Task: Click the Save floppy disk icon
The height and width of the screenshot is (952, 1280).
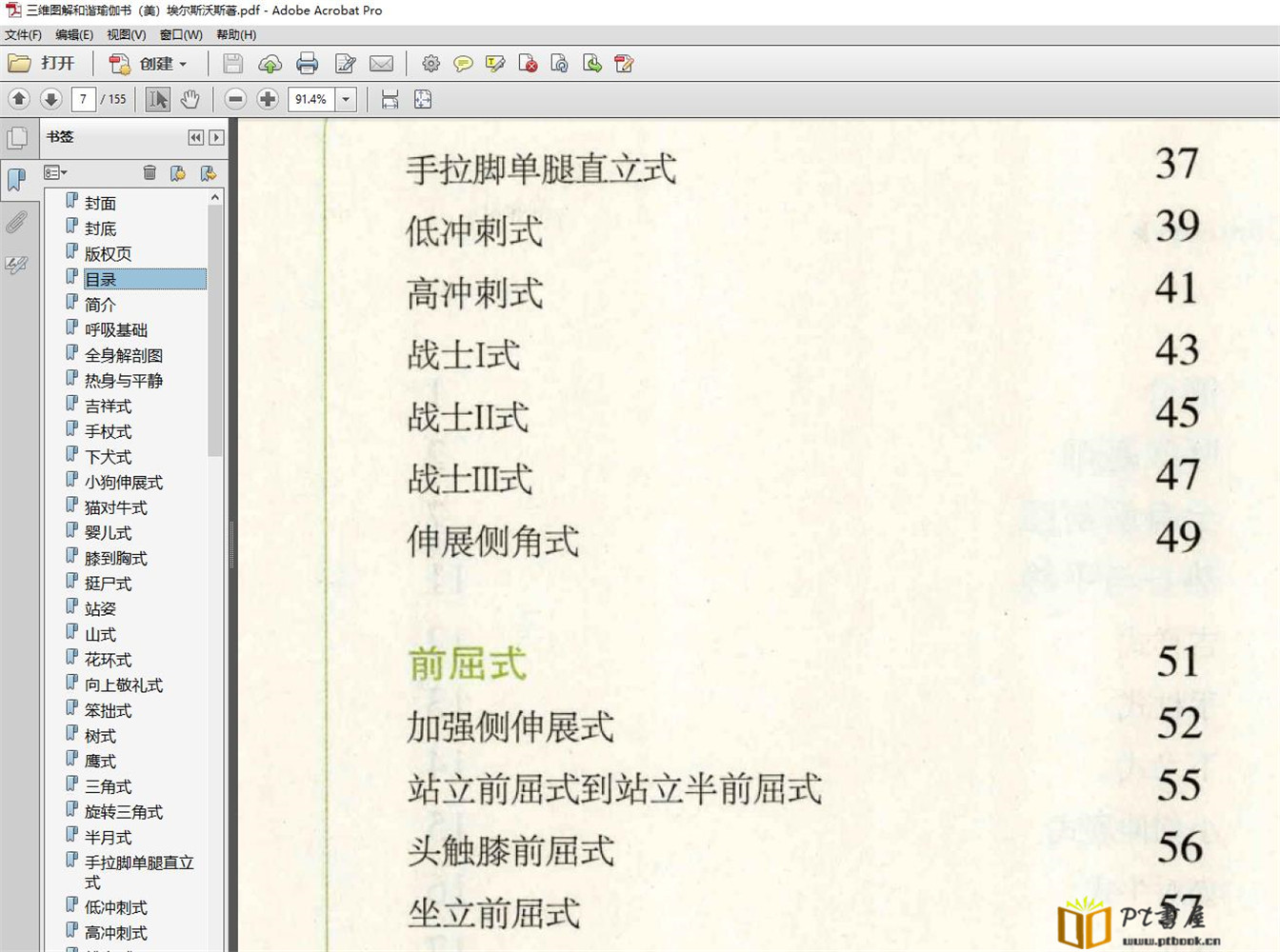Action: pos(232,64)
